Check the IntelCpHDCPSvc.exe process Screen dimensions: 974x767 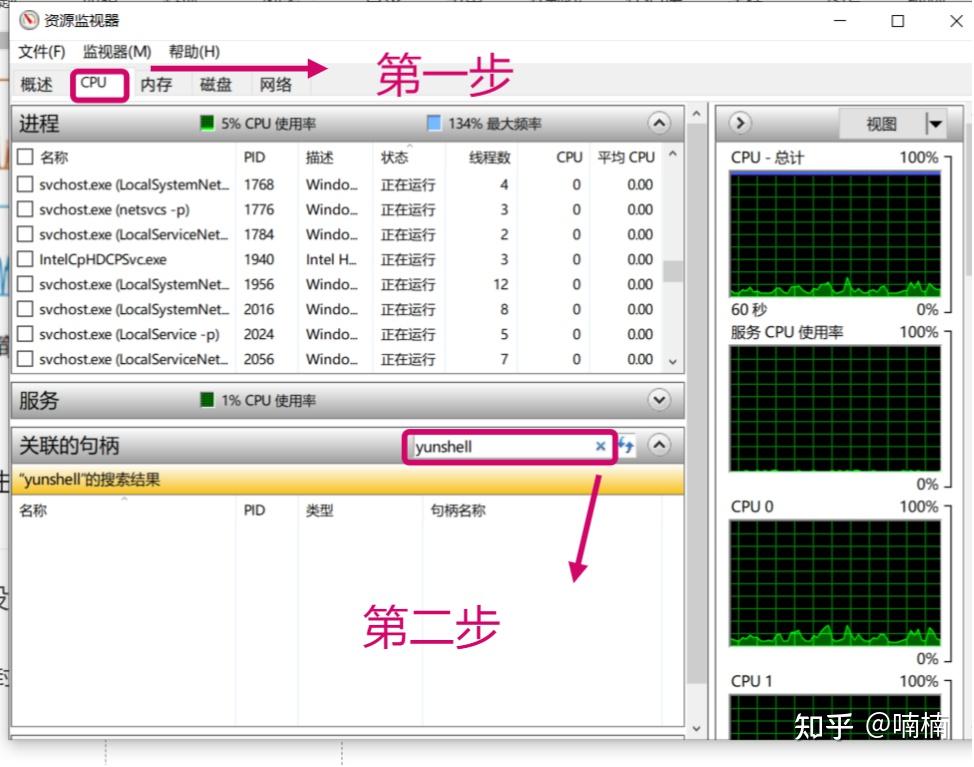(25, 259)
